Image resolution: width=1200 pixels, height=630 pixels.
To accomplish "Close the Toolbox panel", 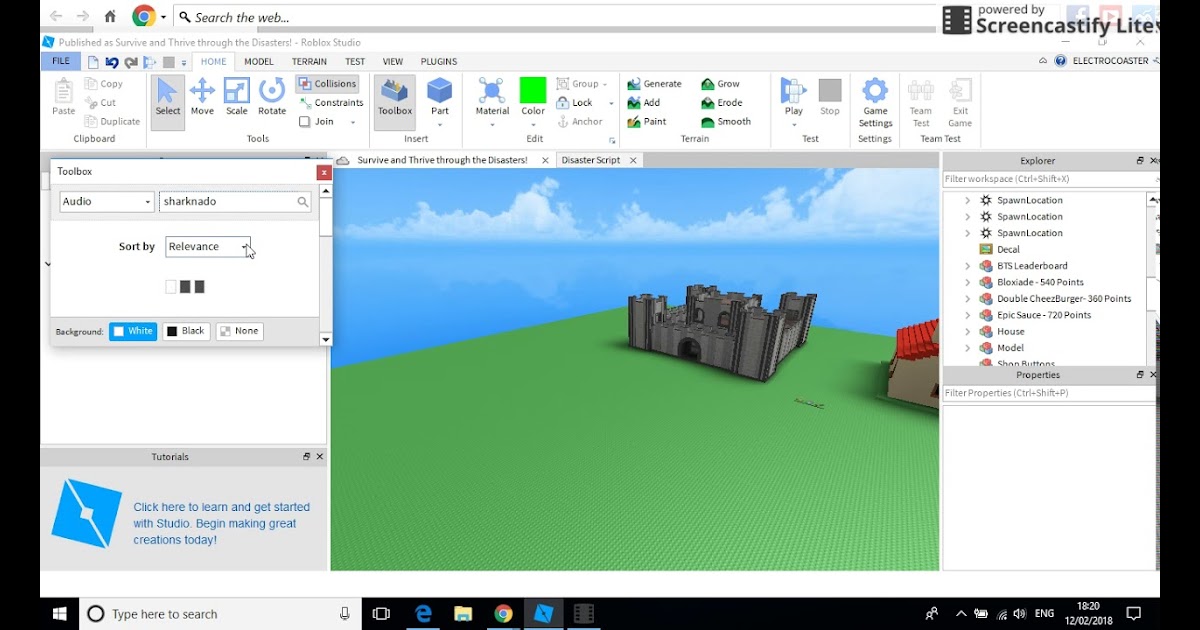I will click(x=324, y=172).
